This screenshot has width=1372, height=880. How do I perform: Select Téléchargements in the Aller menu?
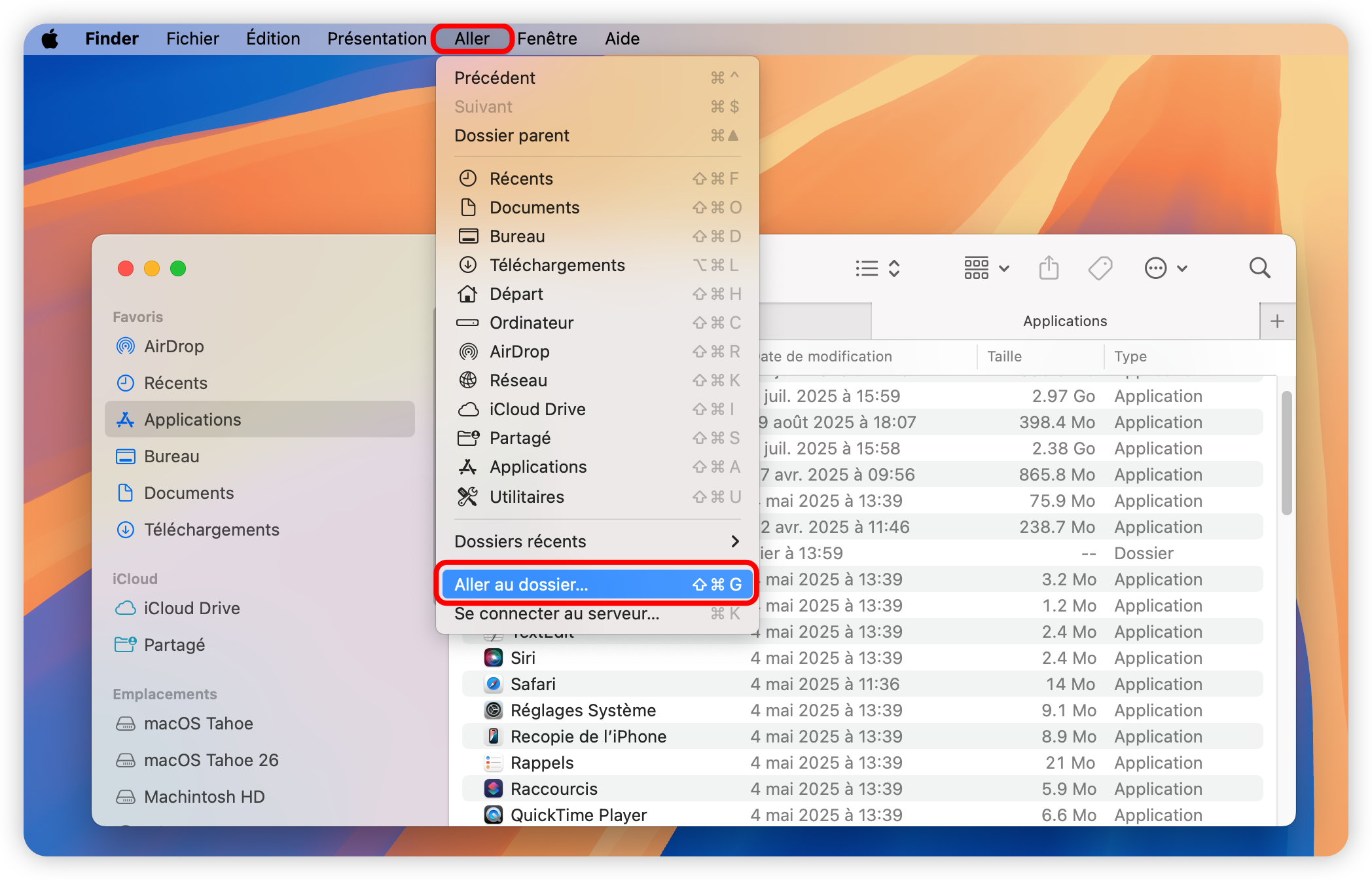point(597,265)
